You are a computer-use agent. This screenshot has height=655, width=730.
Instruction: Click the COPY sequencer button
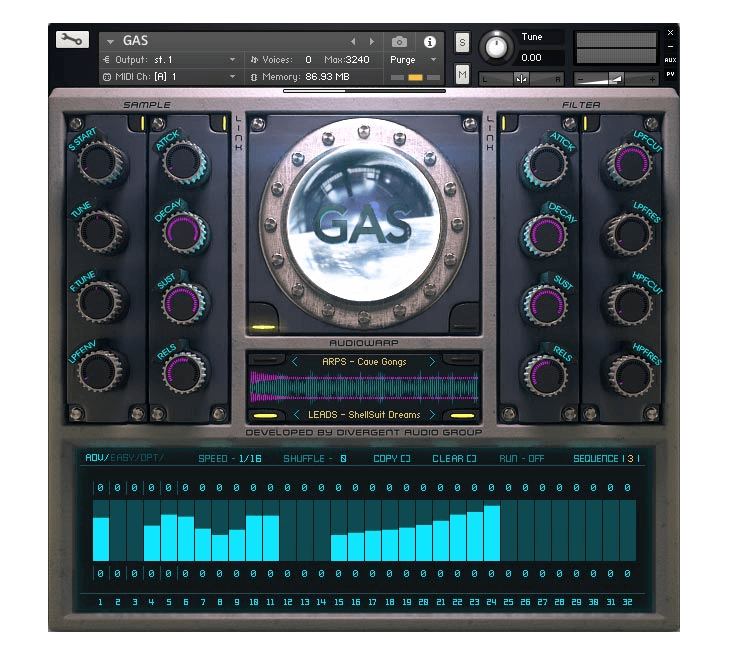click(x=392, y=459)
